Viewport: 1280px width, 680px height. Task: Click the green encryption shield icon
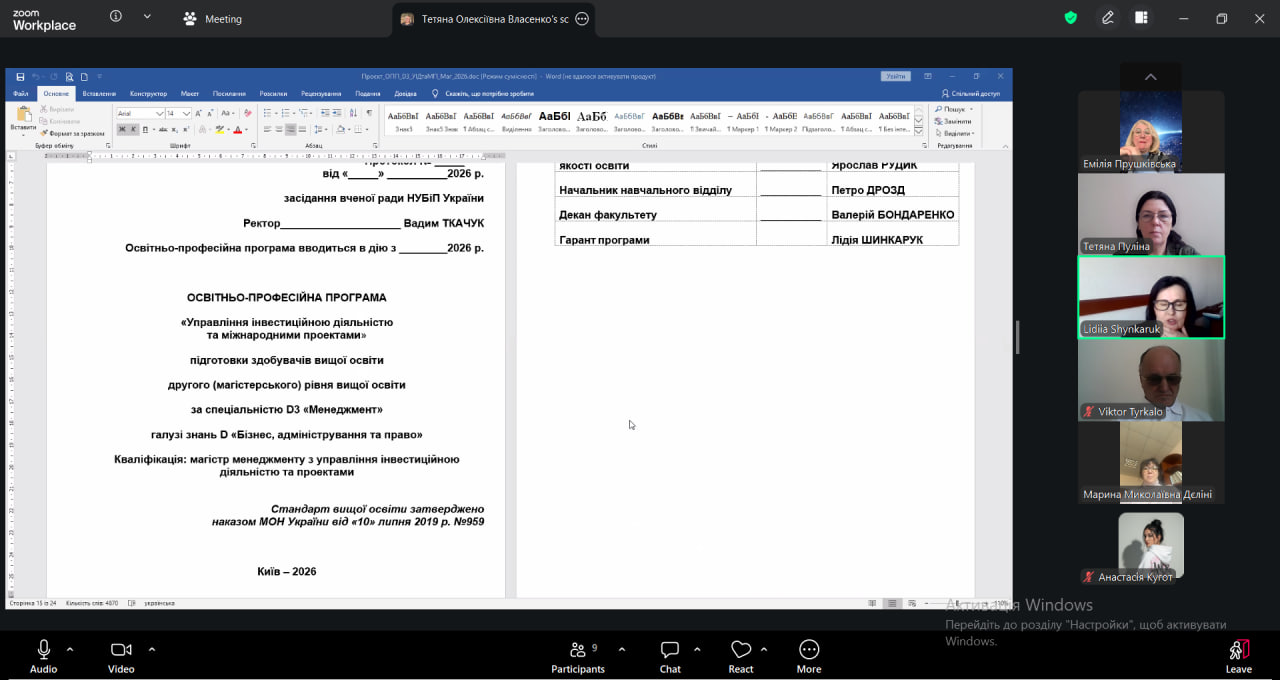click(x=1071, y=18)
